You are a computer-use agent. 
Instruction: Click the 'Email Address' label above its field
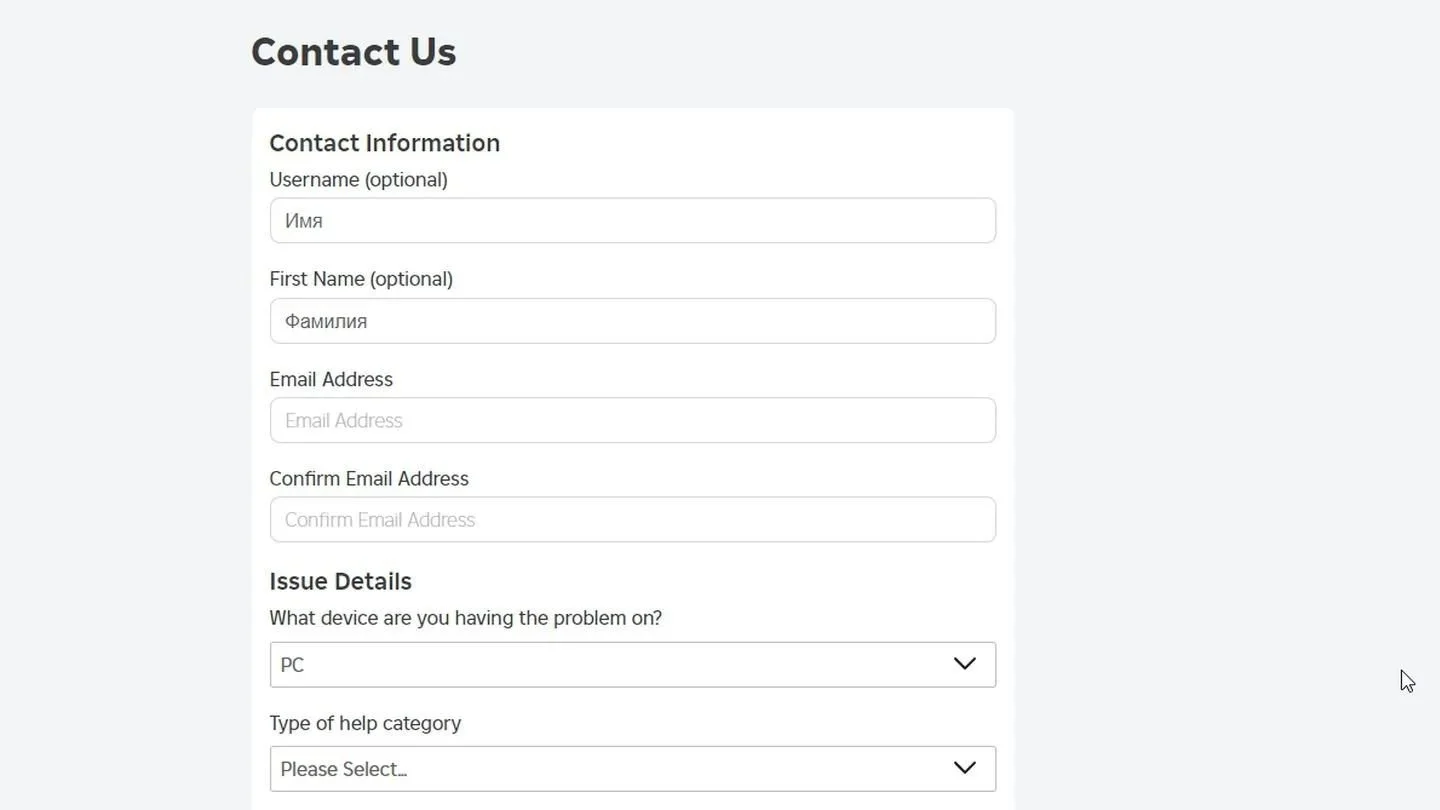pos(331,379)
